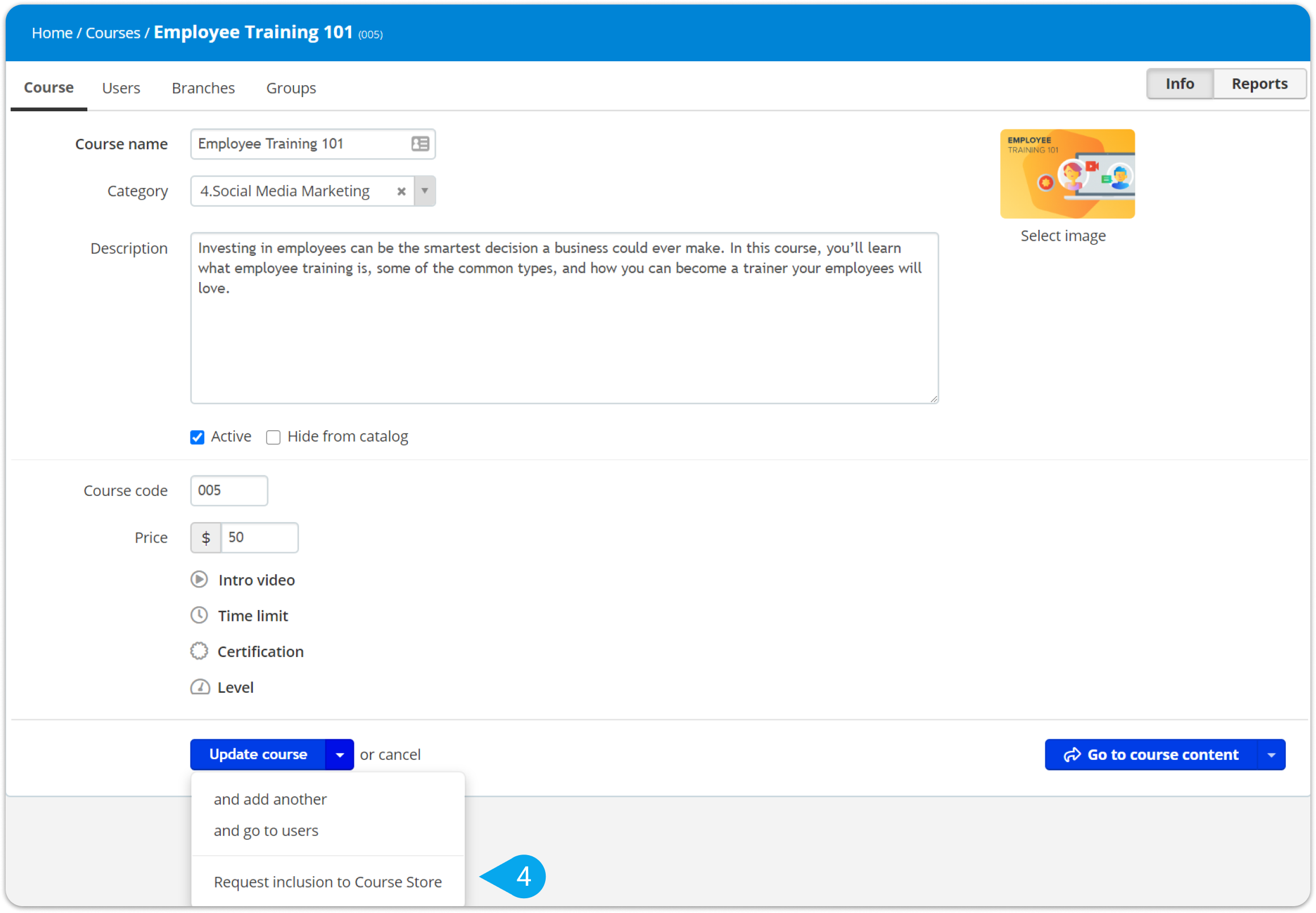Open the Level gauge icon
This screenshot has height=913, width=1316.
click(200, 687)
